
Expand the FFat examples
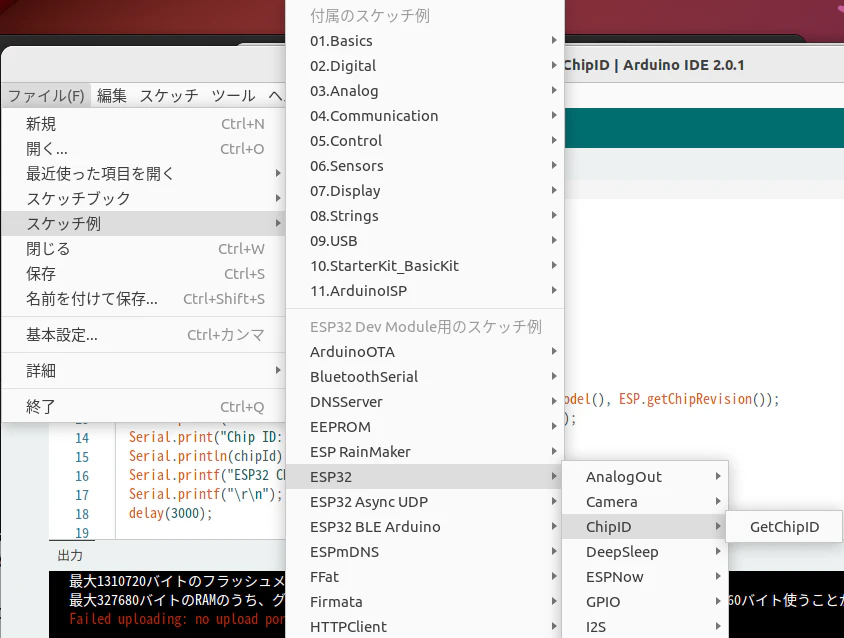click(x=425, y=577)
